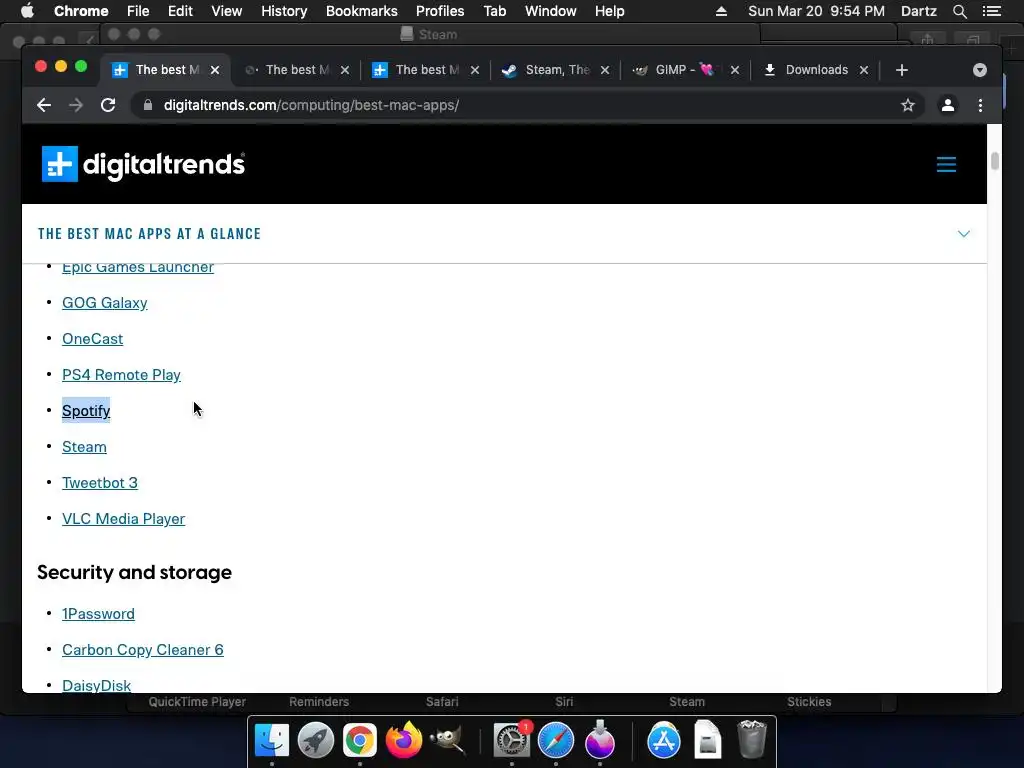This screenshot has height=768, width=1024.
Task: Open the Chrome application menu
Action: pos(81,11)
